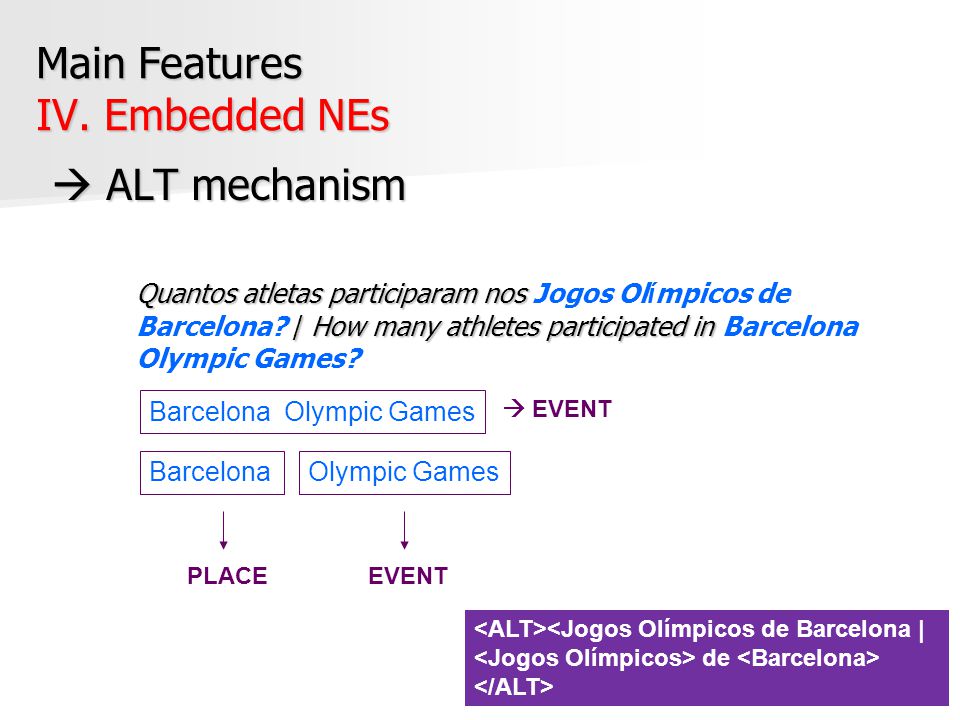Click the down arrow under Olympic Games box
This screenshot has width=960, height=720.
[404, 530]
